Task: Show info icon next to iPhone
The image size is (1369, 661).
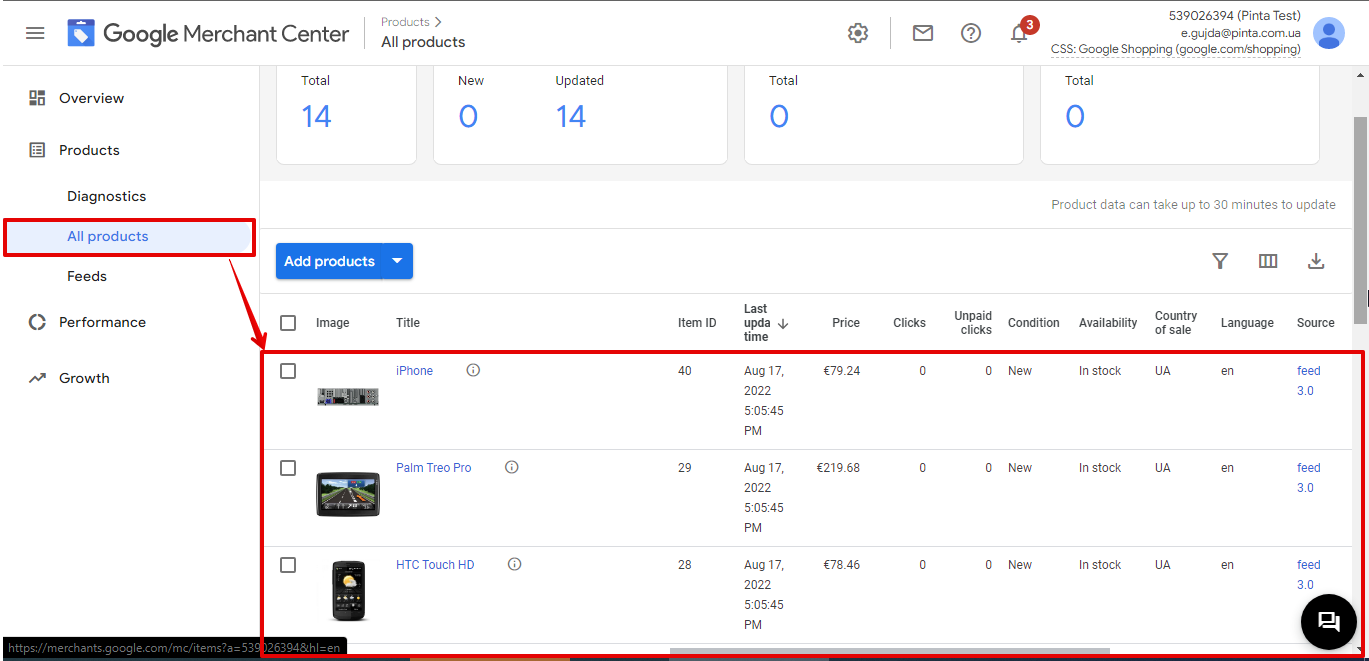Action: coord(473,370)
